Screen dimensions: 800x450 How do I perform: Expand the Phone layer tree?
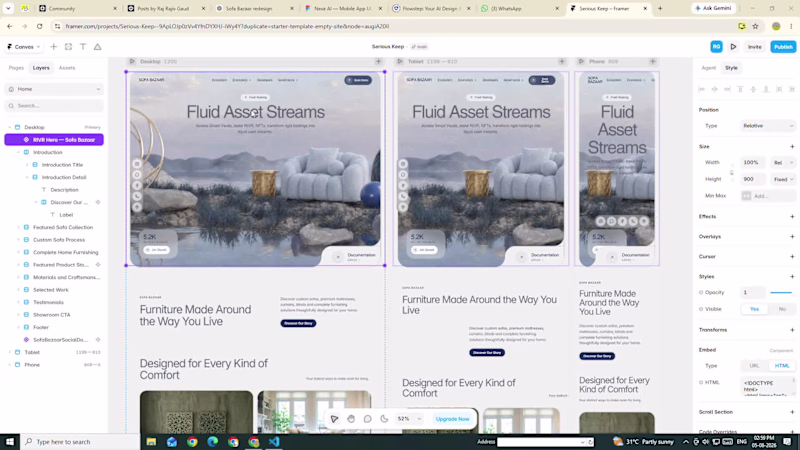[x=9, y=365]
